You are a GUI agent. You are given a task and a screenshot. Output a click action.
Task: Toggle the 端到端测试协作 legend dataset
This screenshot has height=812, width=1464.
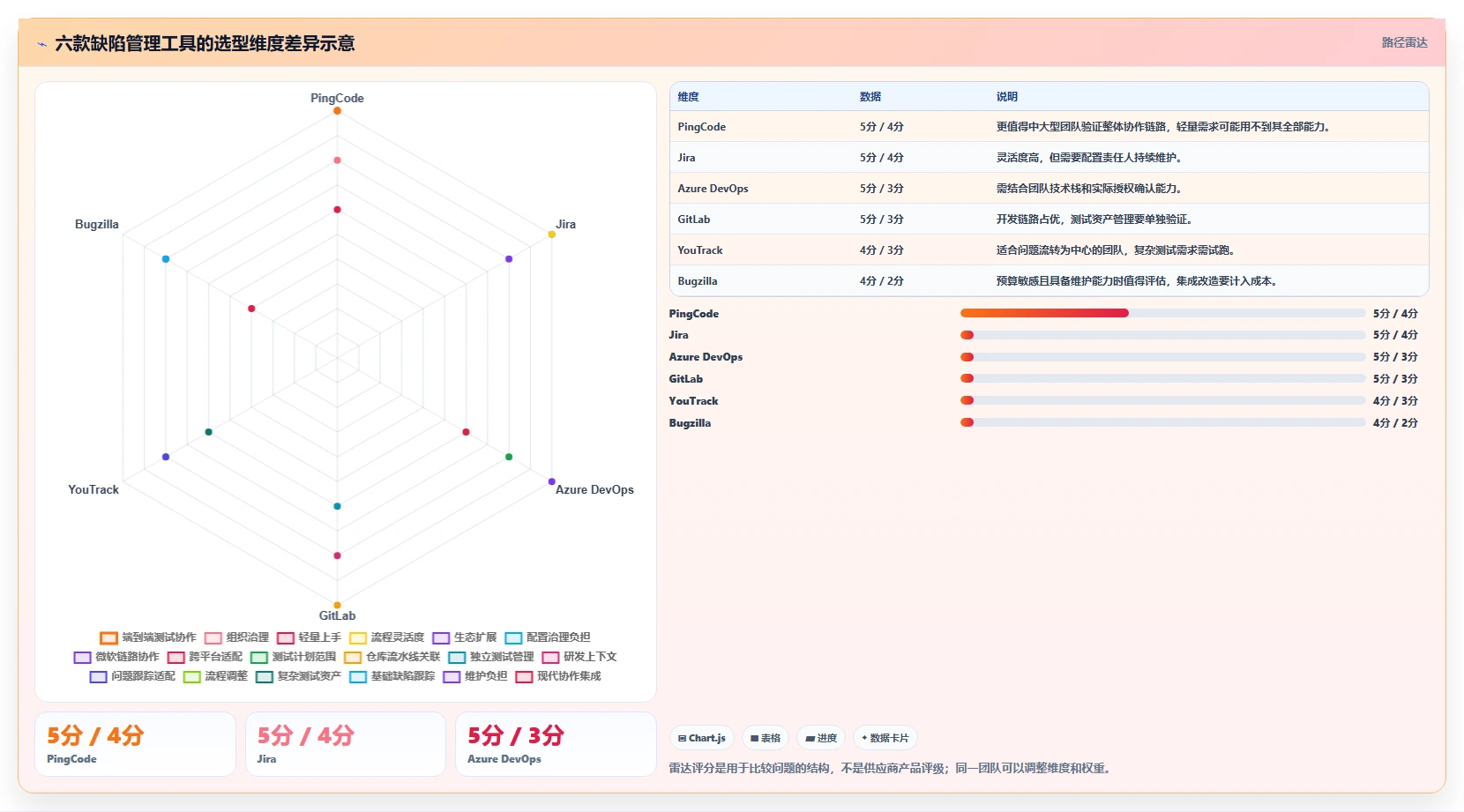148,637
